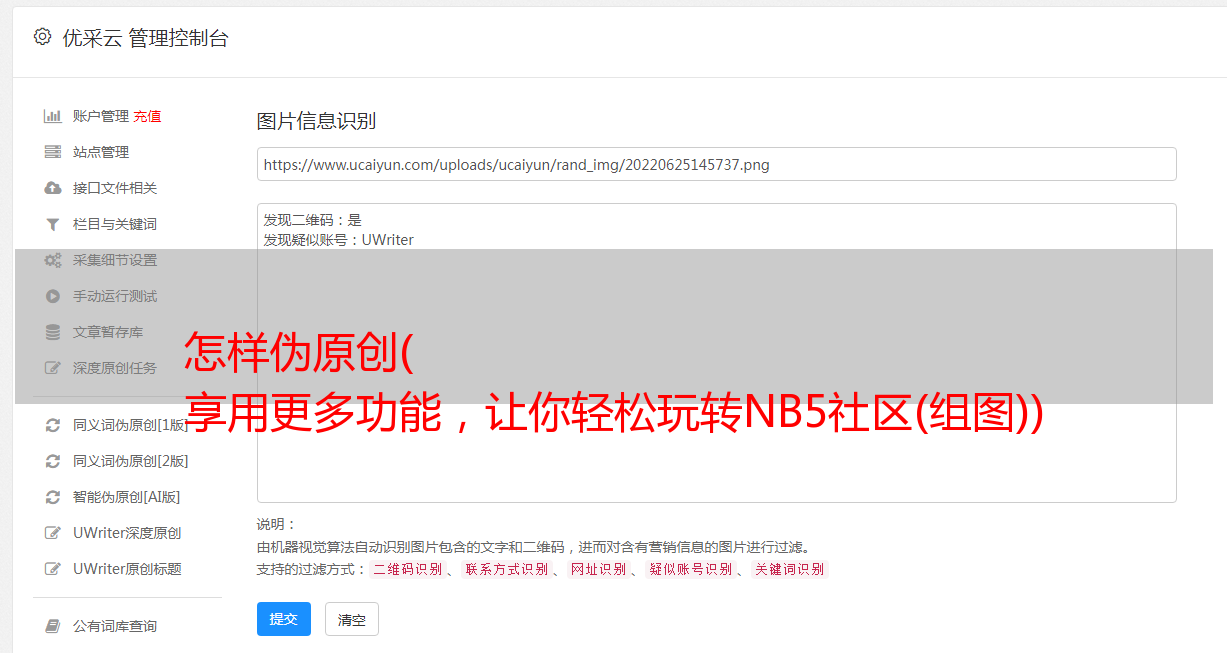The image size is (1227, 653).
Task: Open 接口文件相关 menu item
Action: pyautogui.click(x=115, y=188)
